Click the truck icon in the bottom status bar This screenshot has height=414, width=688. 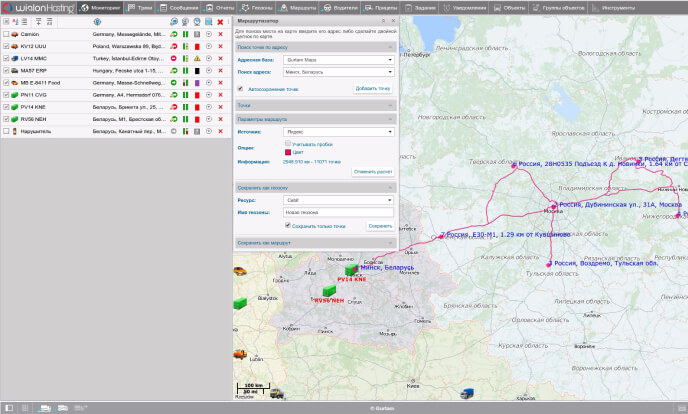44,408
